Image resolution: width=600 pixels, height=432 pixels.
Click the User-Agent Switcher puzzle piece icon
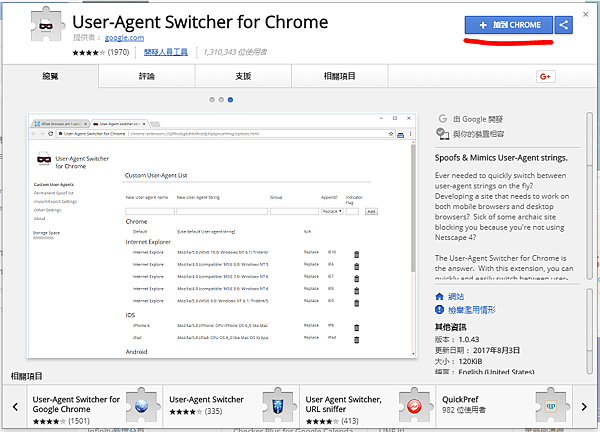(x=46, y=25)
